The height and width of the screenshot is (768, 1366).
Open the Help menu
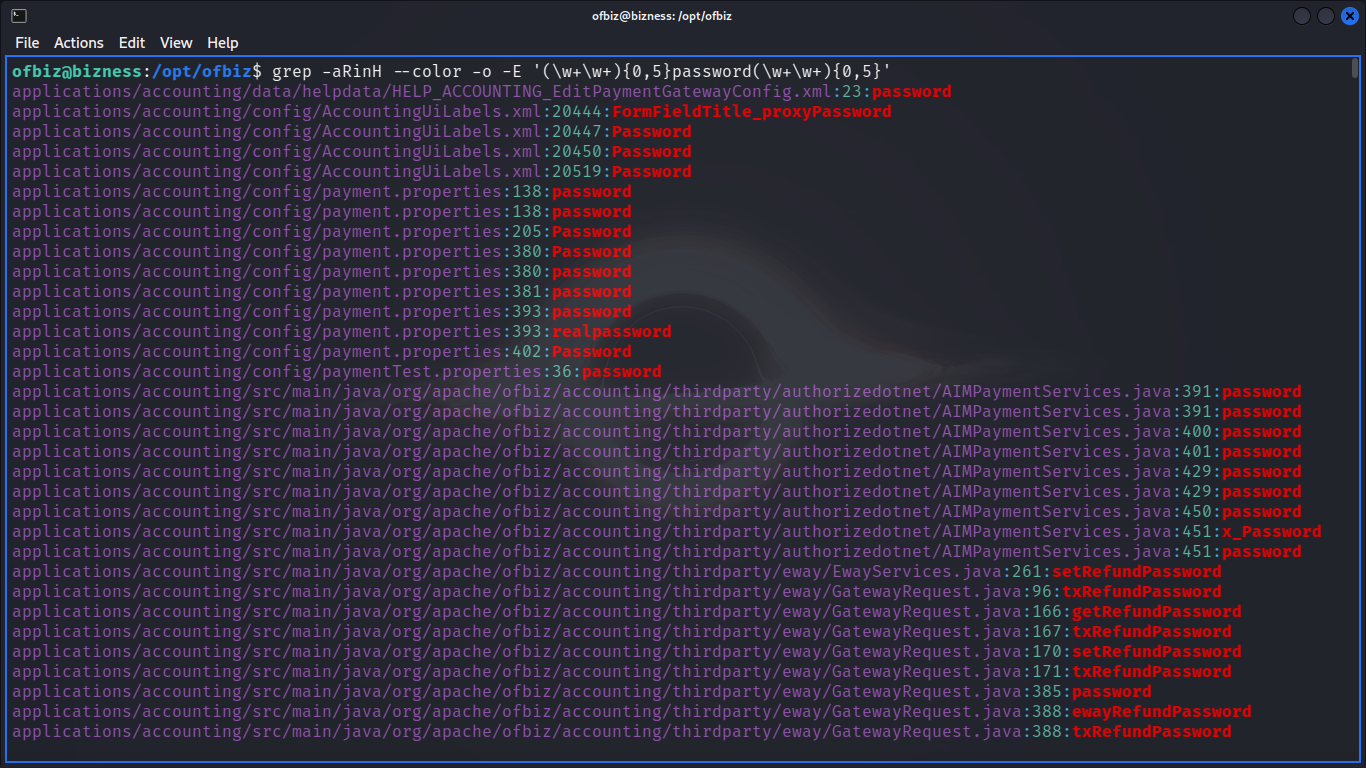tap(223, 43)
